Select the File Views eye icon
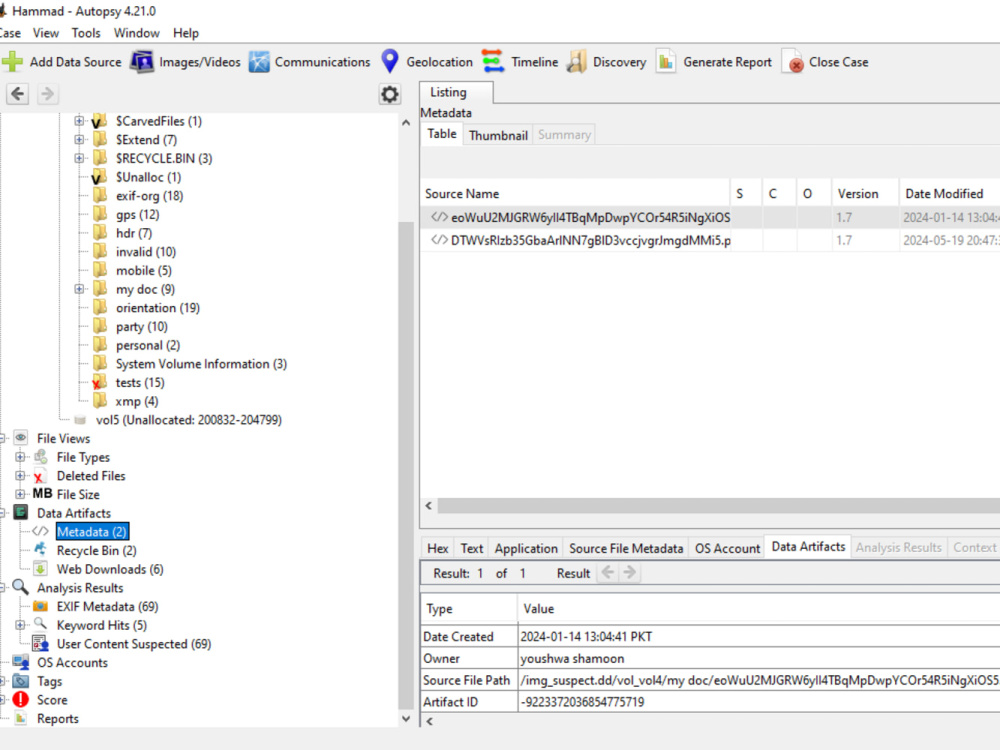1000x750 pixels. point(21,438)
